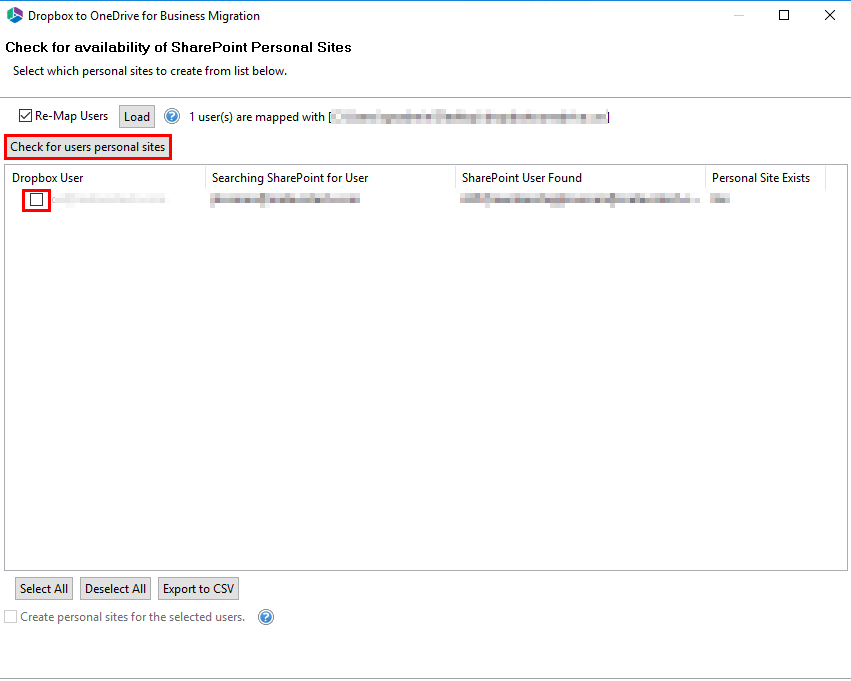
Task: Open help beside the create personal sites option
Action: 265,617
